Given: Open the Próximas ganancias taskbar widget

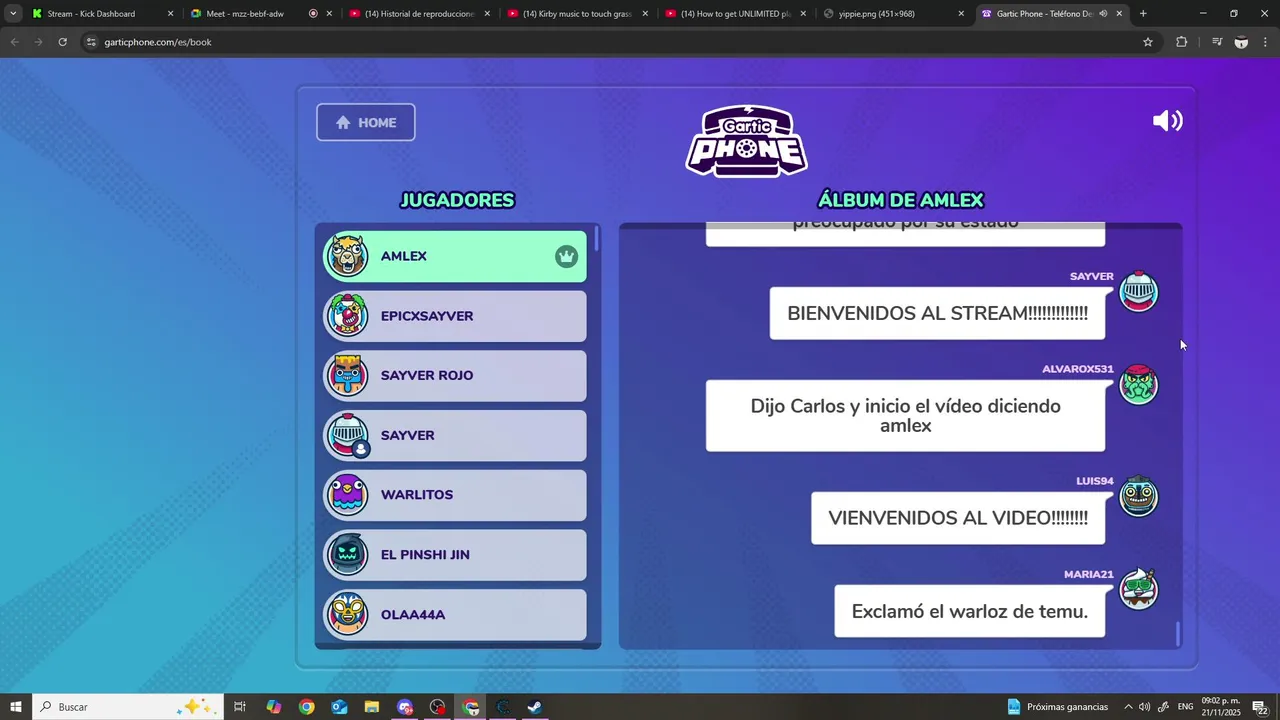Looking at the screenshot, I should click(1058, 707).
